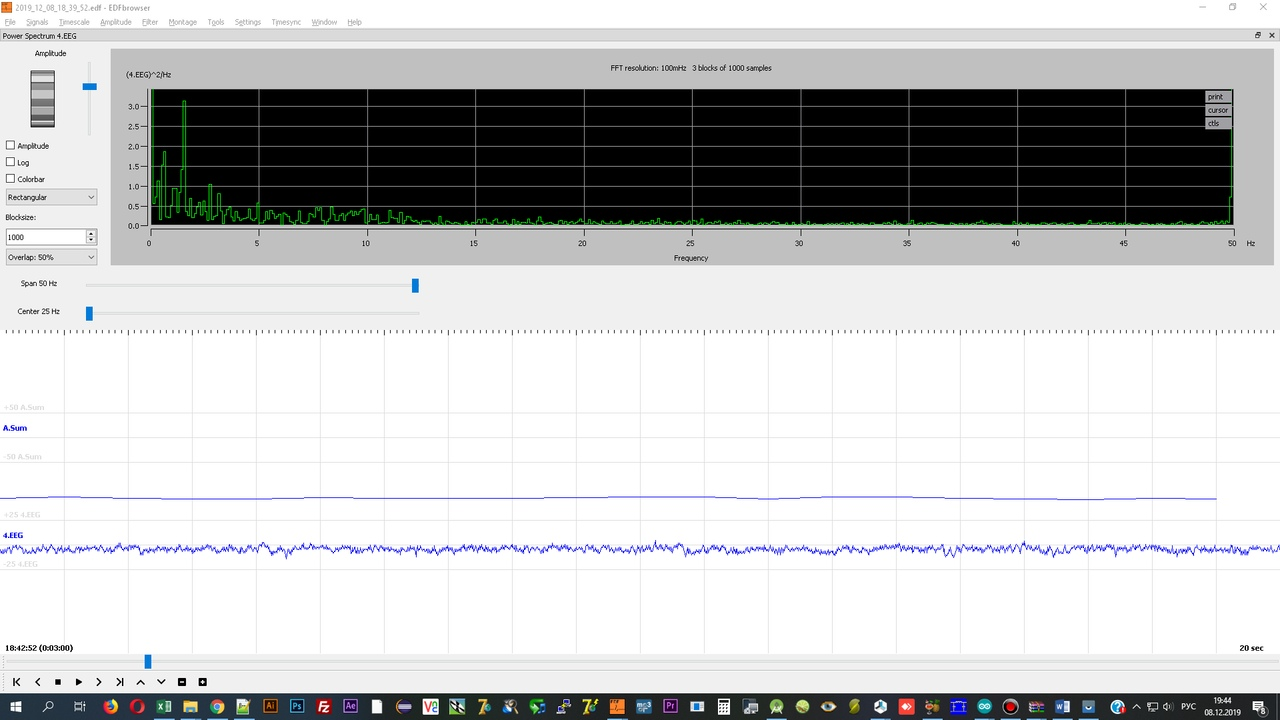1280x720 pixels.
Task: Step one page backward in the recording
Action: tap(37, 682)
